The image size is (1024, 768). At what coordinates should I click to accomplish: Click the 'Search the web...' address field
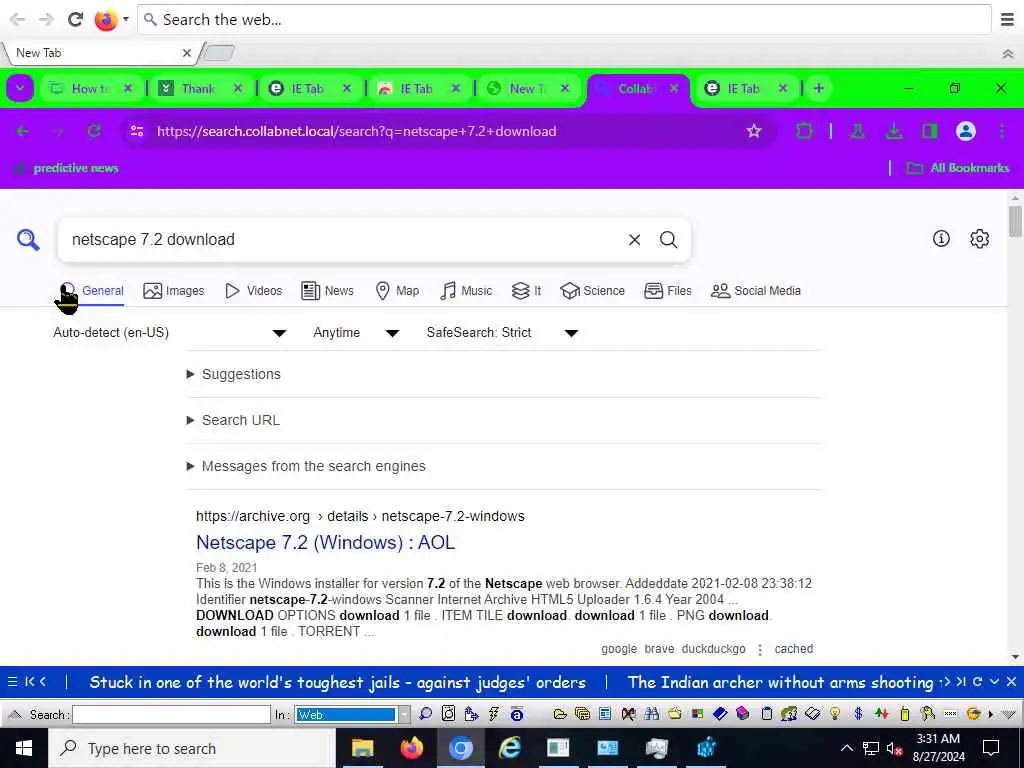[564, 20]
